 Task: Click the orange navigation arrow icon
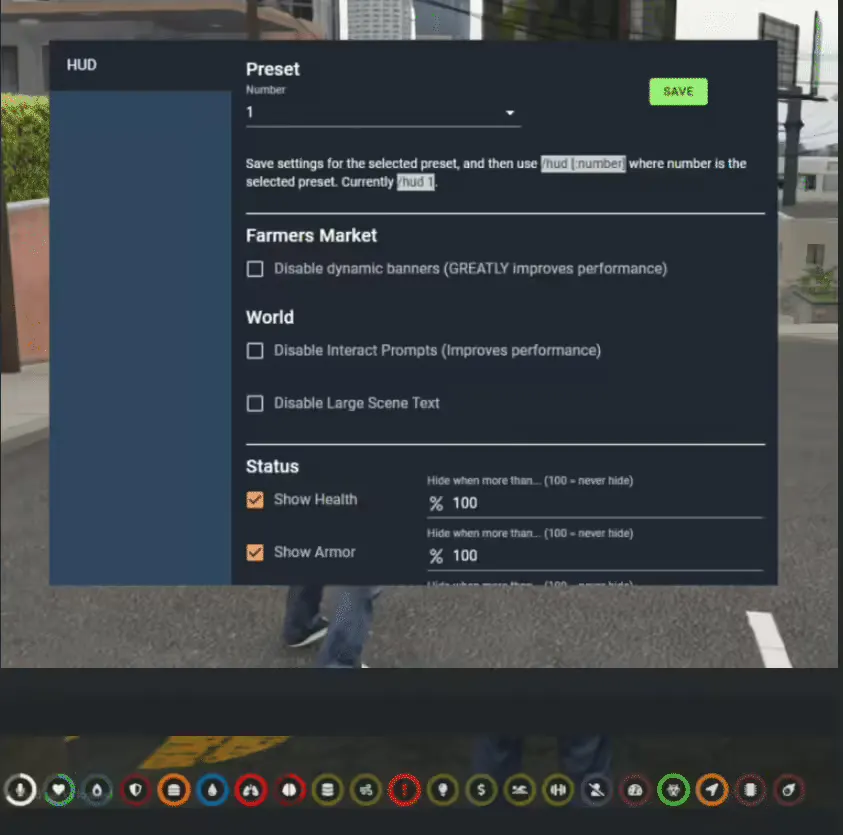712,790
